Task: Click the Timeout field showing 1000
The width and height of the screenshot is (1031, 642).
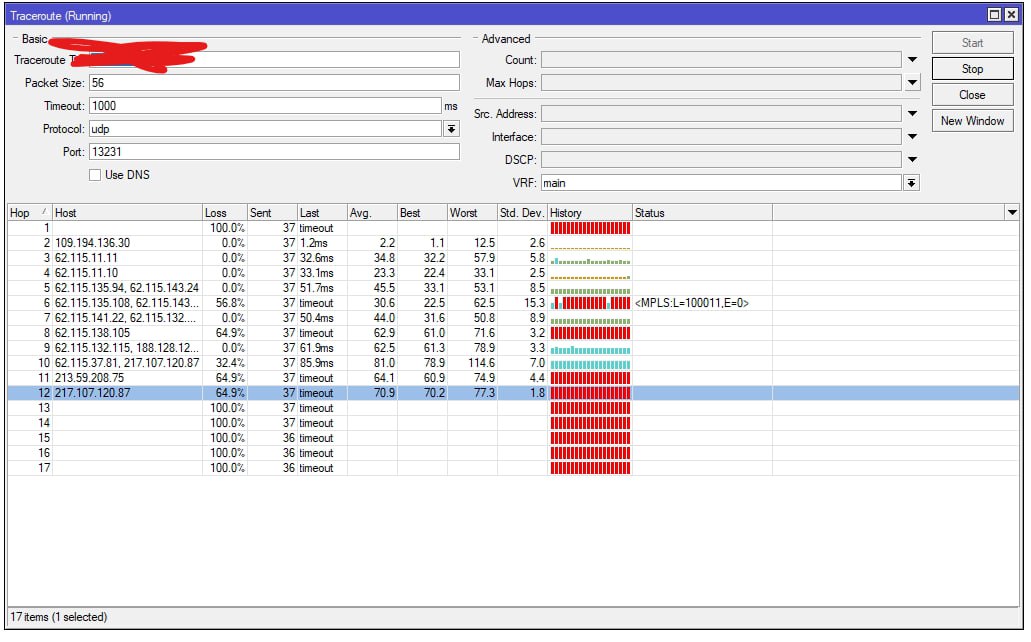Action: (265, 106)
